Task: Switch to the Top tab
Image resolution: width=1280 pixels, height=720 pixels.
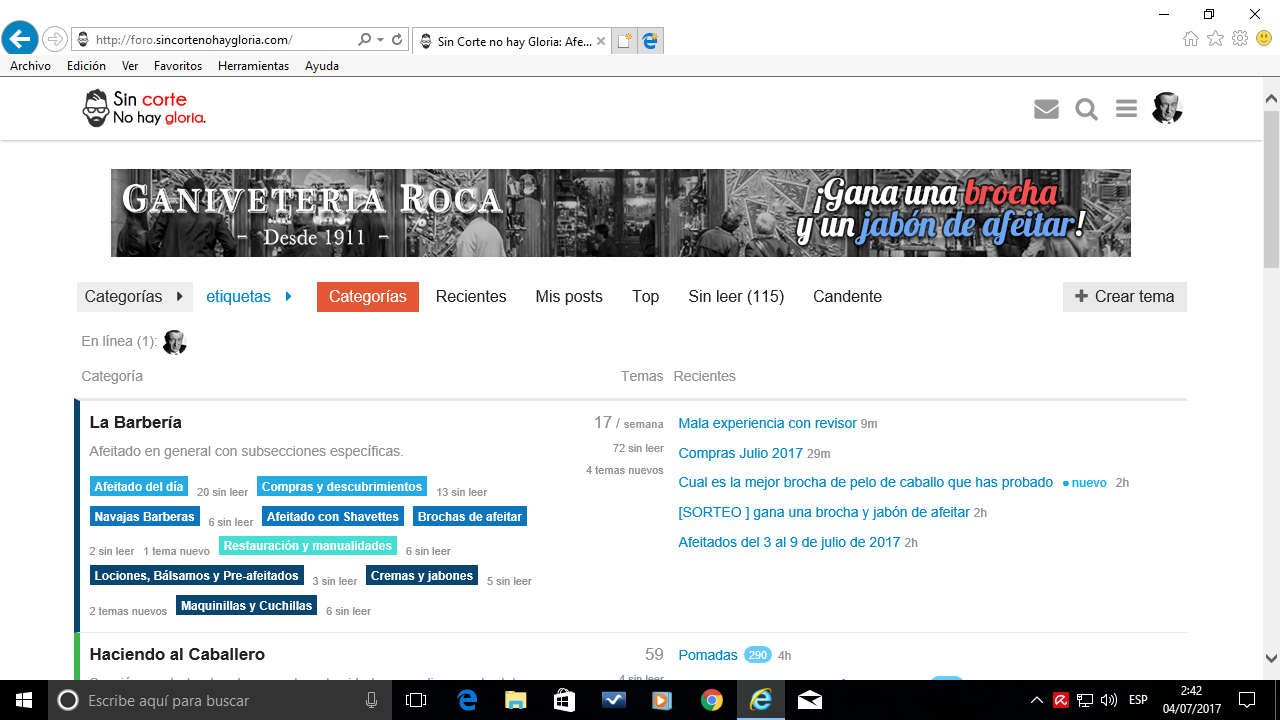Action: tap(646, 297)
